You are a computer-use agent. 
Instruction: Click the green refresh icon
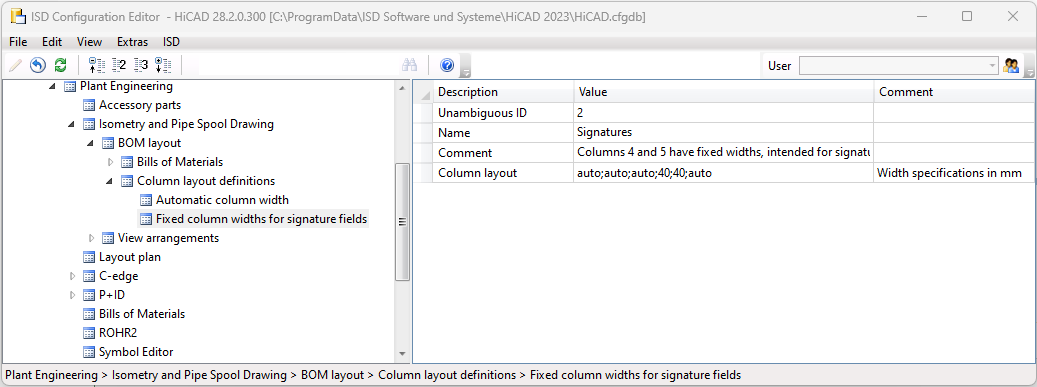(x=60, y=65)
